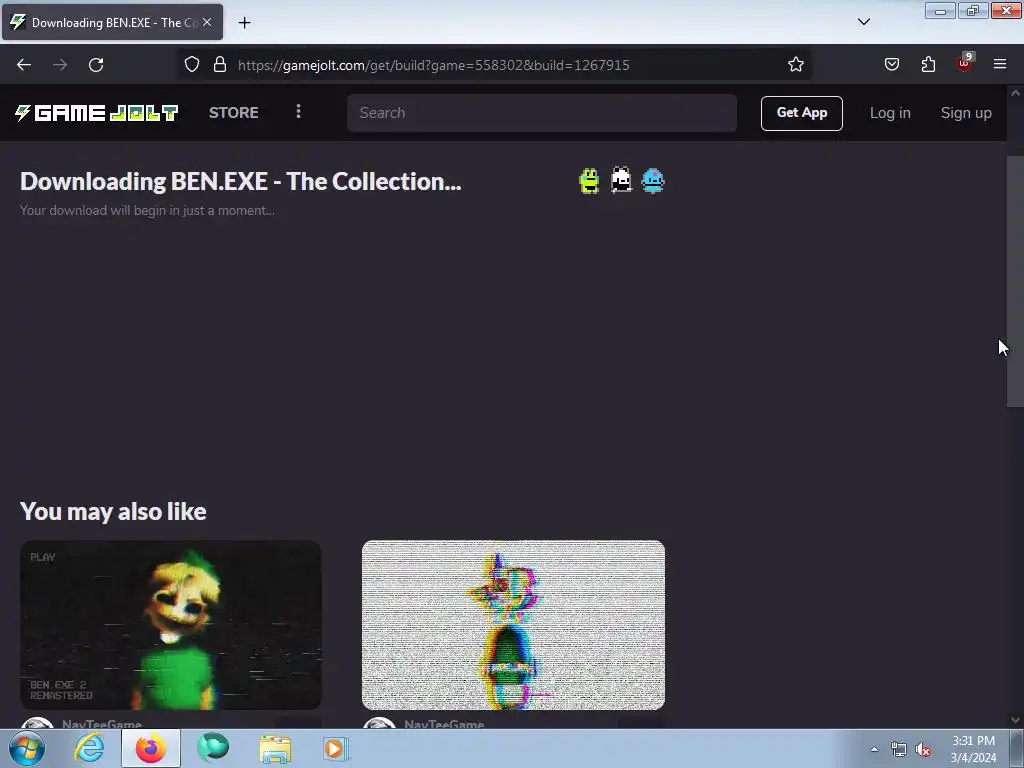
Task: View site security via the padlock icon
Action: click(x=220, y=64)
